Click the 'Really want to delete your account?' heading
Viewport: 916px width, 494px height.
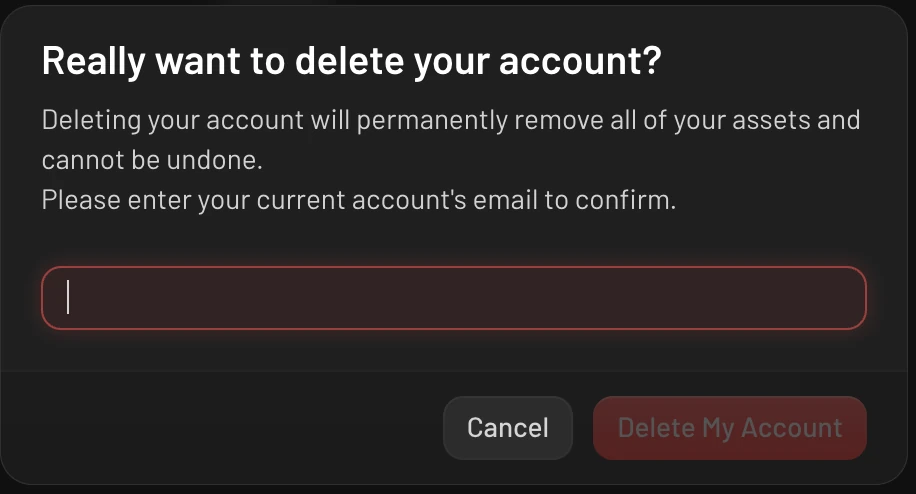(352, 61)
